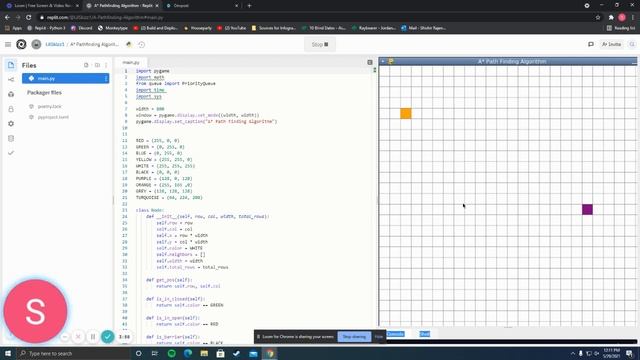Open the Files panel three-dot menu
This screenshot has height=360, width=640.
click(106, 65)
